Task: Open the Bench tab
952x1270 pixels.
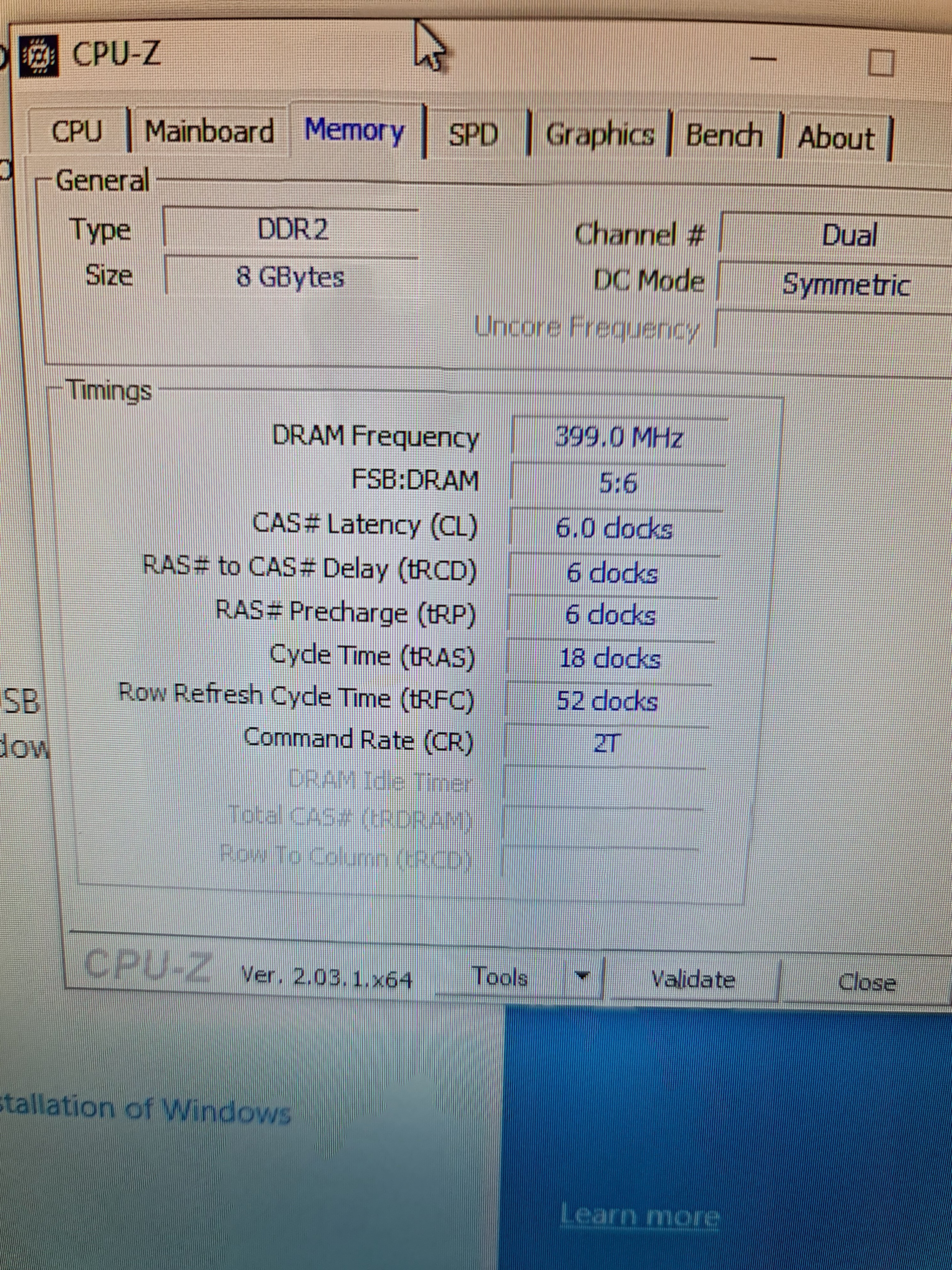Action: point(724,137)
